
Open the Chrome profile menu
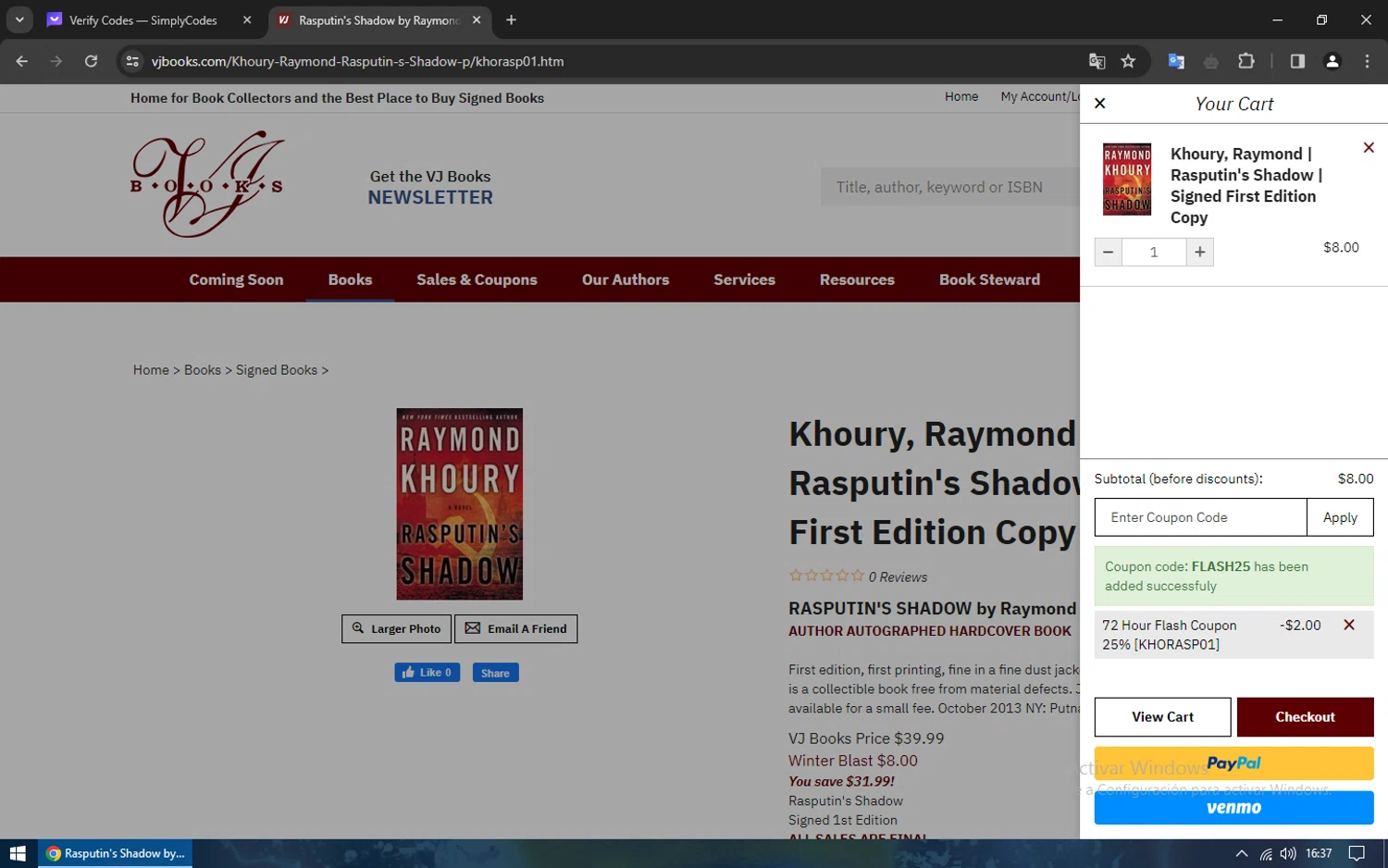click(1332, 61)
